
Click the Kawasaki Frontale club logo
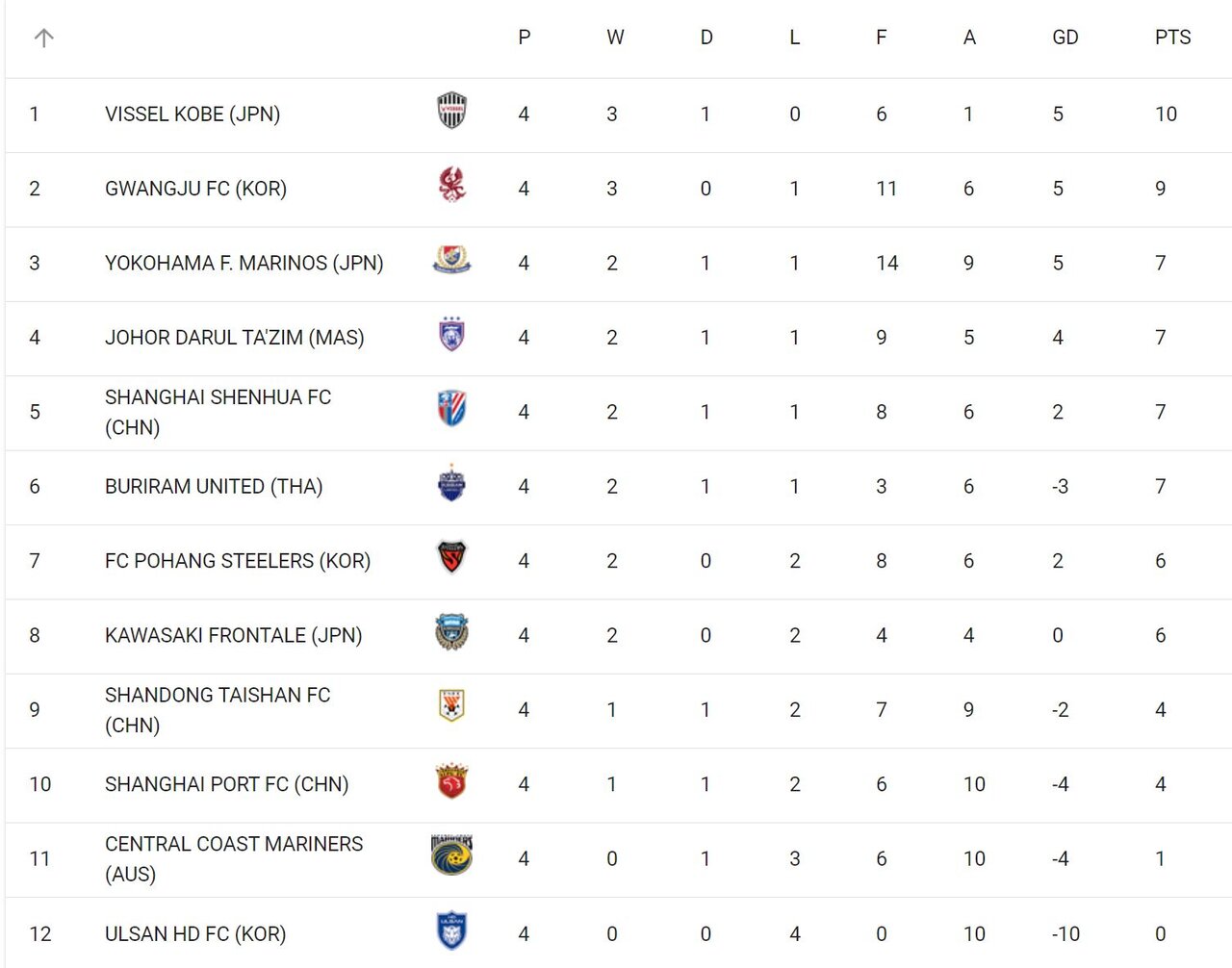tap(451, 632)
